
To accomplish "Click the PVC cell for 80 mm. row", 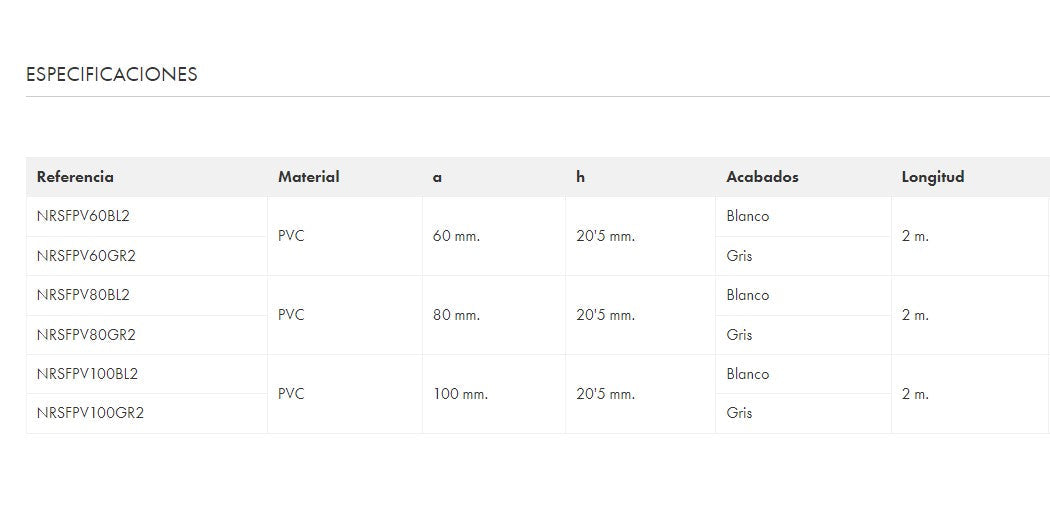I will [x=291, y=315].
